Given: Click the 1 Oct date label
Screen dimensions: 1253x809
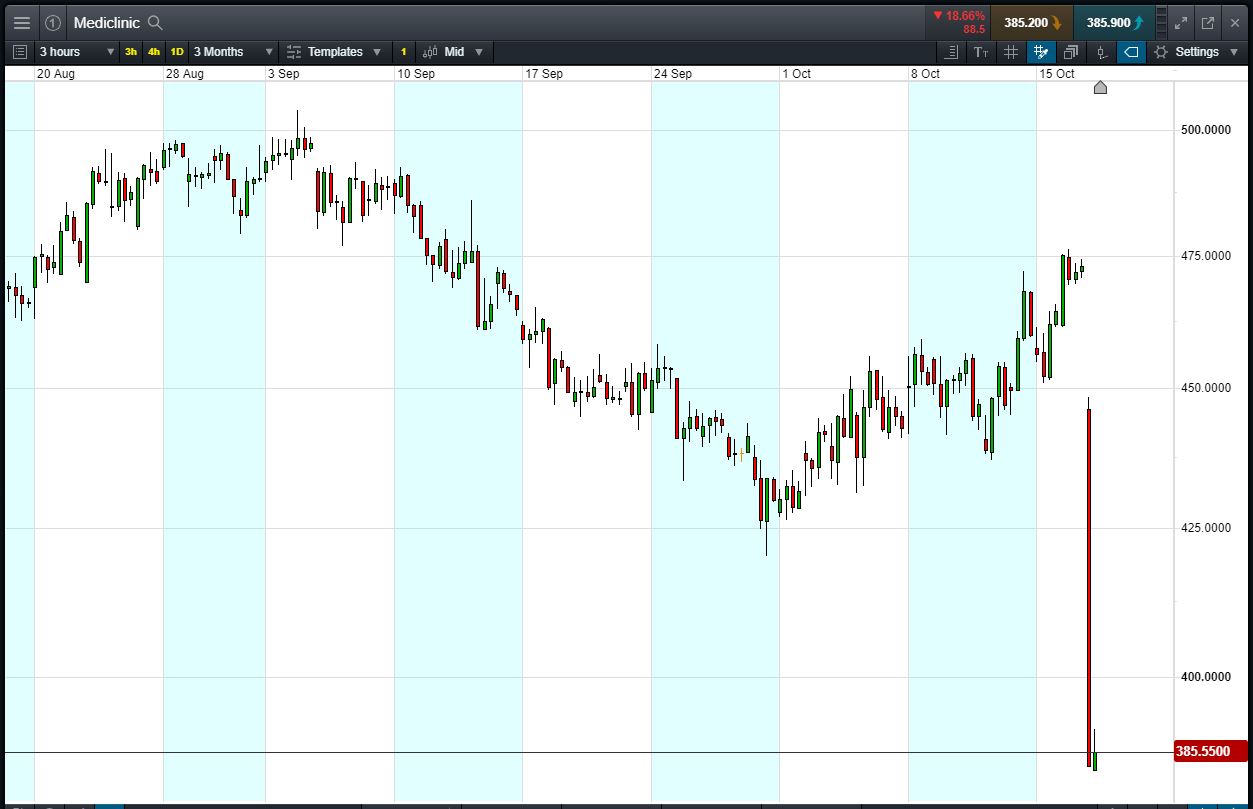Looking at the screenshot, I should [x=797, y=74].
